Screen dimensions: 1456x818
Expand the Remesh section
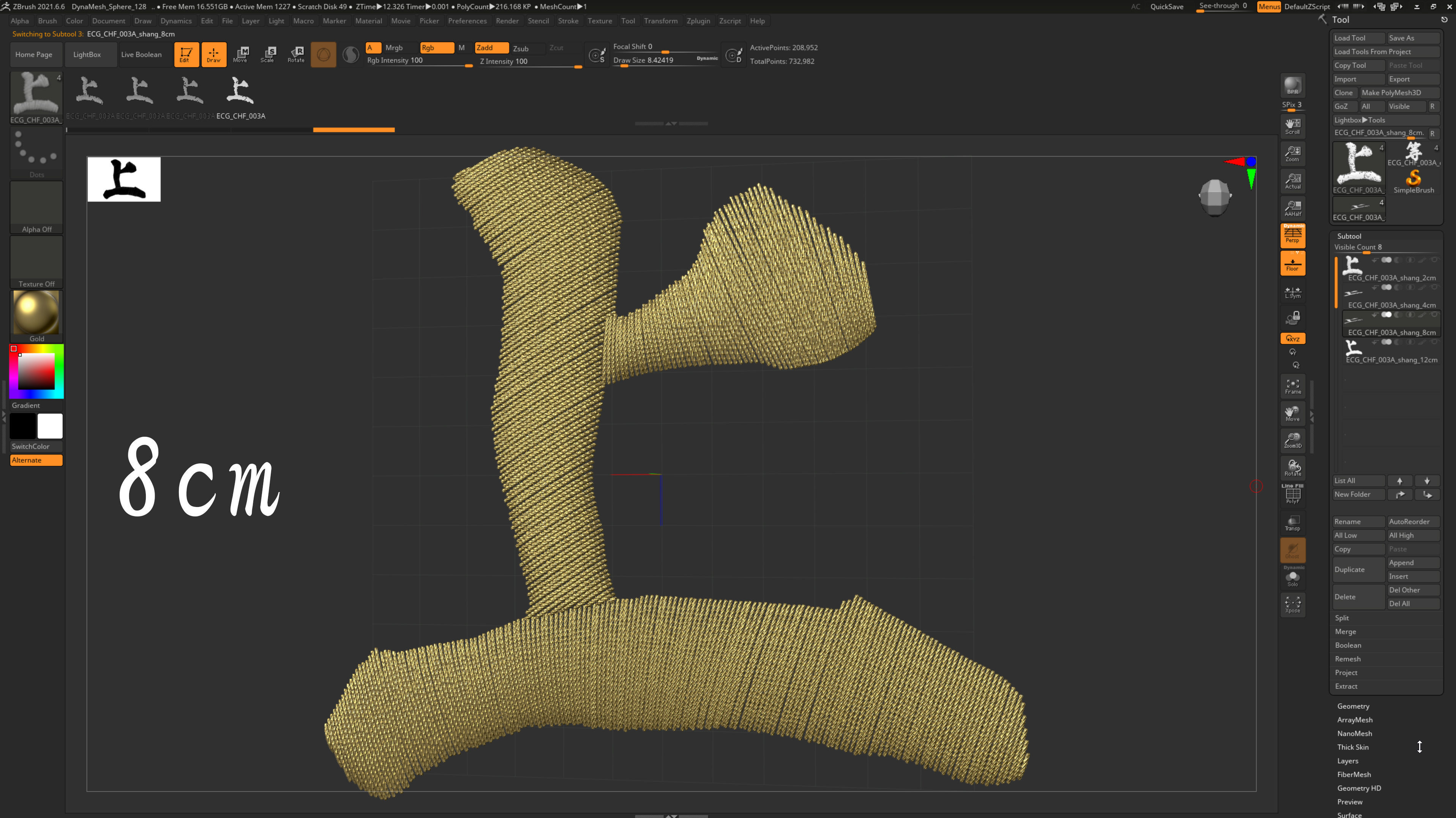click(1347, 659)
